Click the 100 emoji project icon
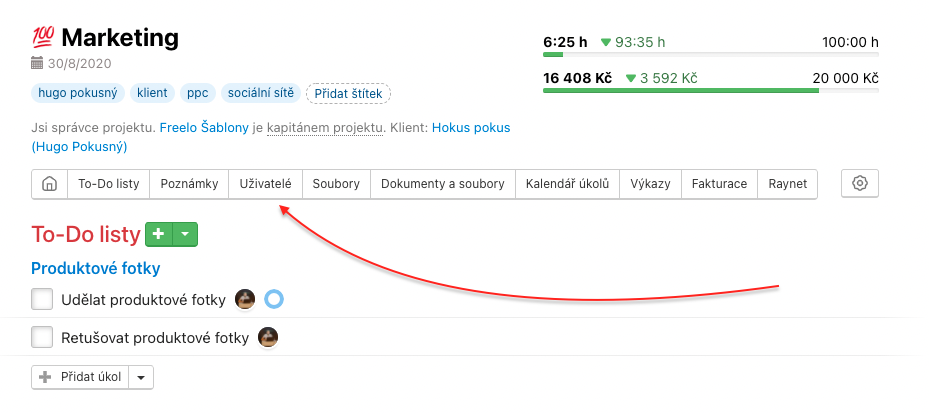The height and width of the screenshot is (414, 929). [x=43, y=38]
